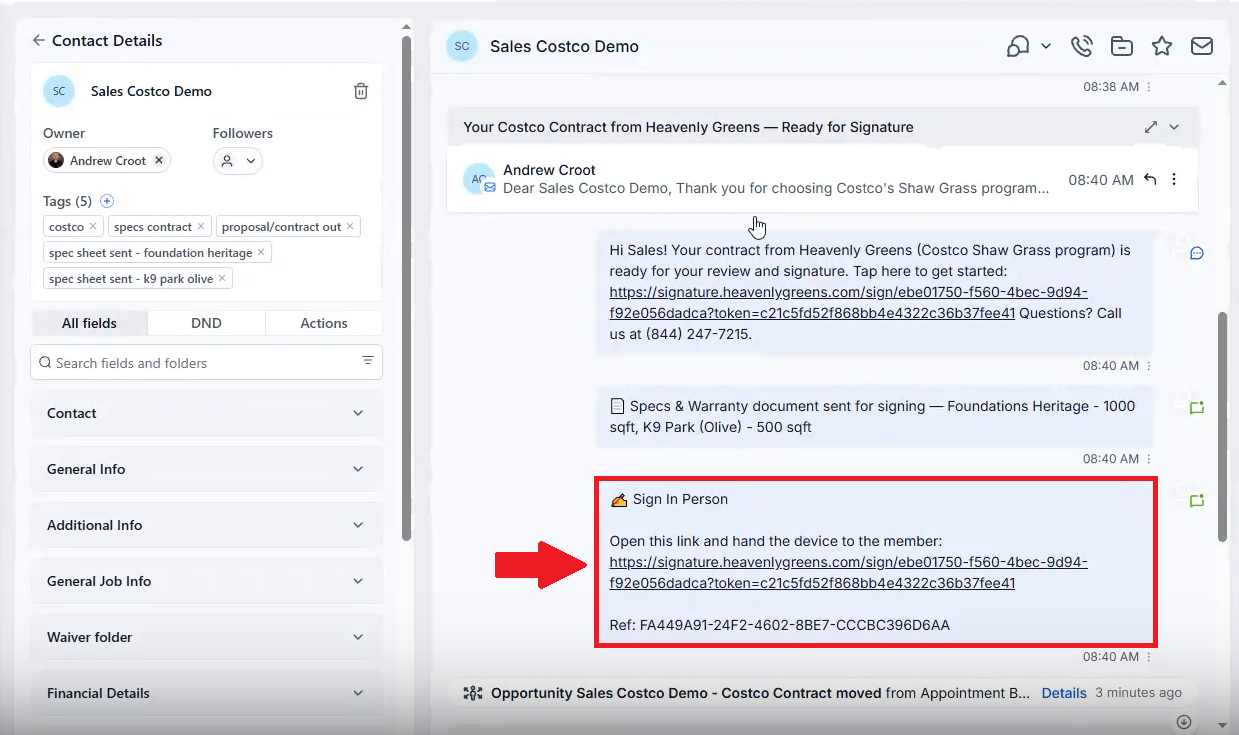Open options for the Hi Sales message timestamp

pyautogui.click(x=1148, y=366)
